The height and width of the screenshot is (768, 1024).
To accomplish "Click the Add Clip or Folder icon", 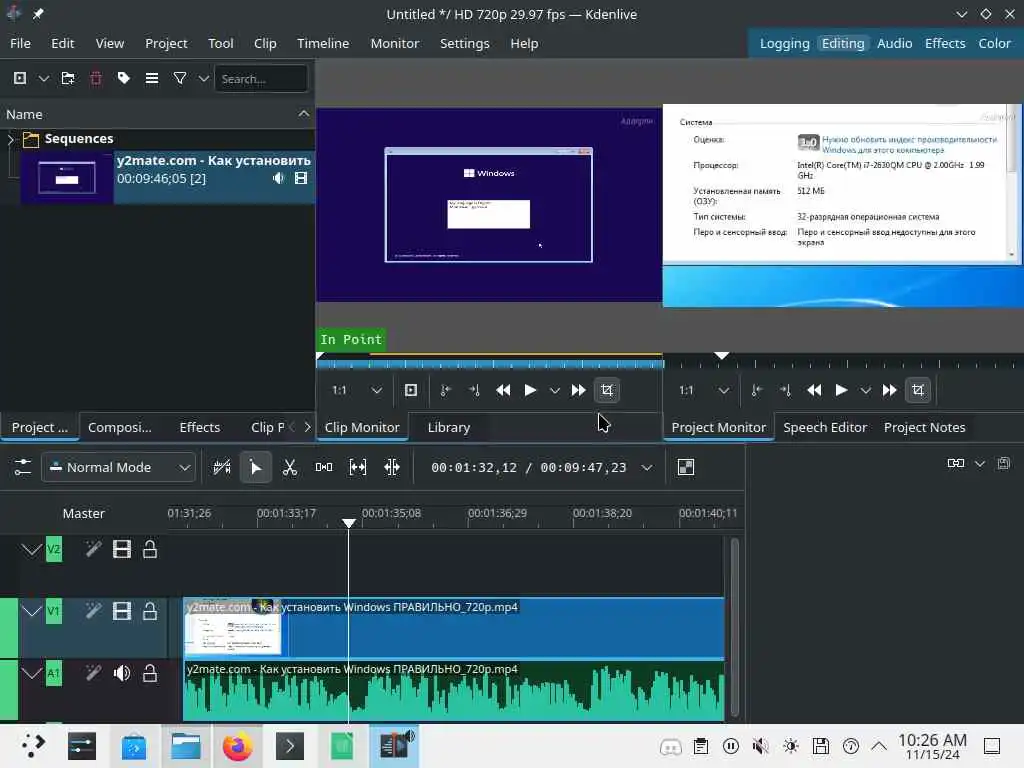I will [20, 78].
